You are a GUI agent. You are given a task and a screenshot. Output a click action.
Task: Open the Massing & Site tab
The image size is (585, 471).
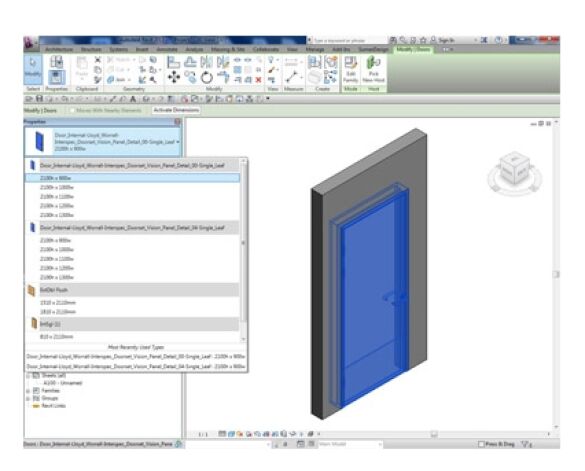click(x=228, y=49)
